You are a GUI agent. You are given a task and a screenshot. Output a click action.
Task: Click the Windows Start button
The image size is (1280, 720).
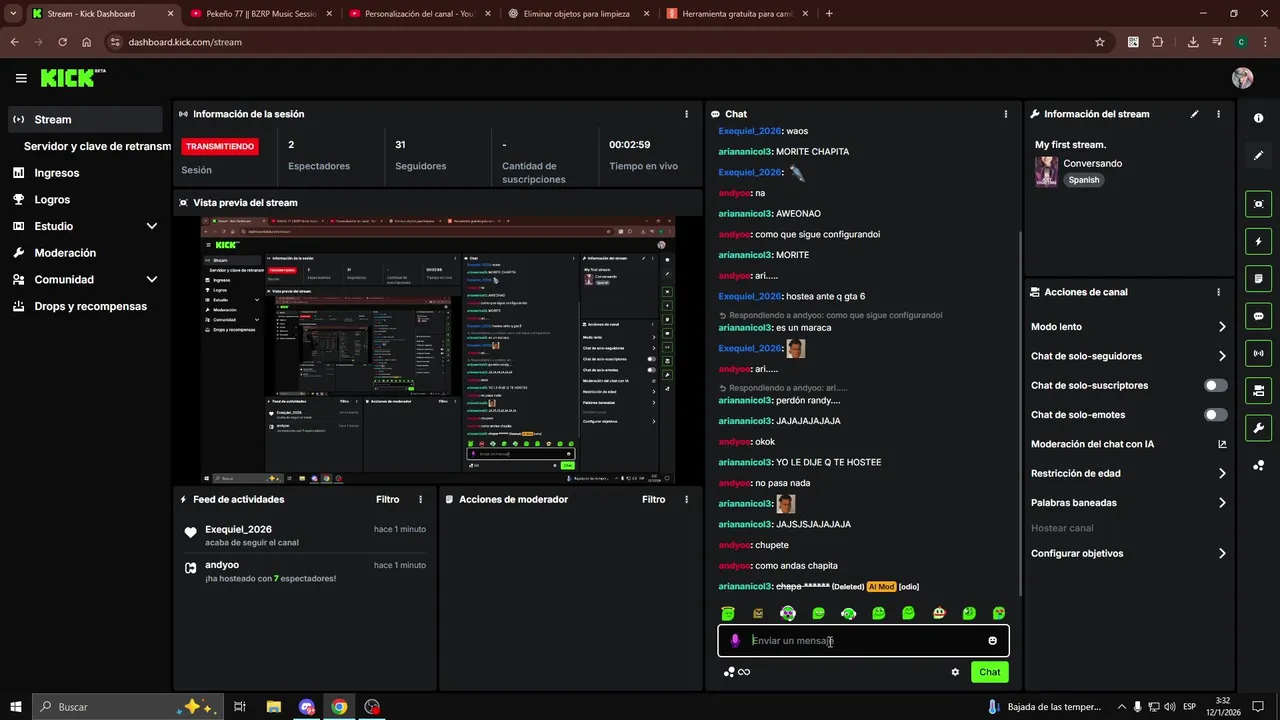tap(16, 707)
